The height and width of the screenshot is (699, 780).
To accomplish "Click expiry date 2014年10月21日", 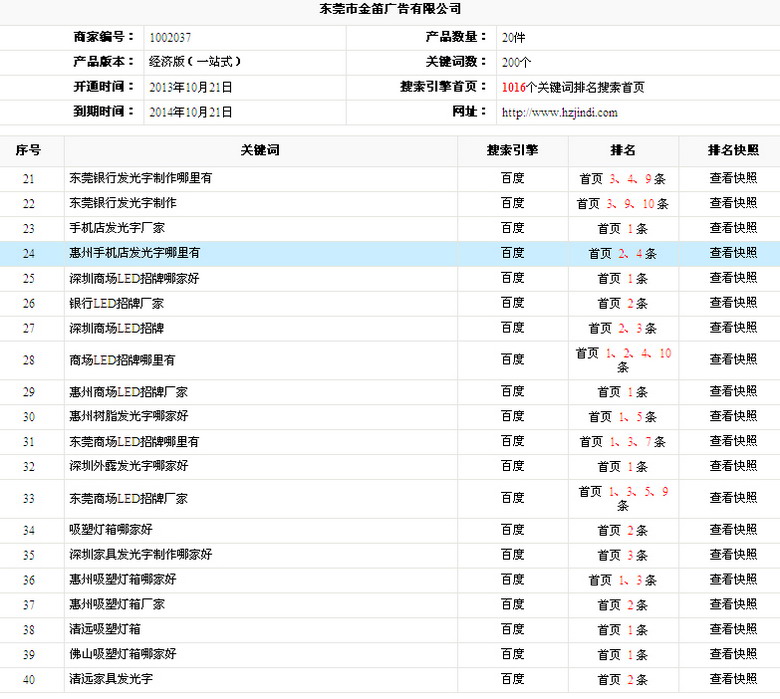I will (191, 112).
